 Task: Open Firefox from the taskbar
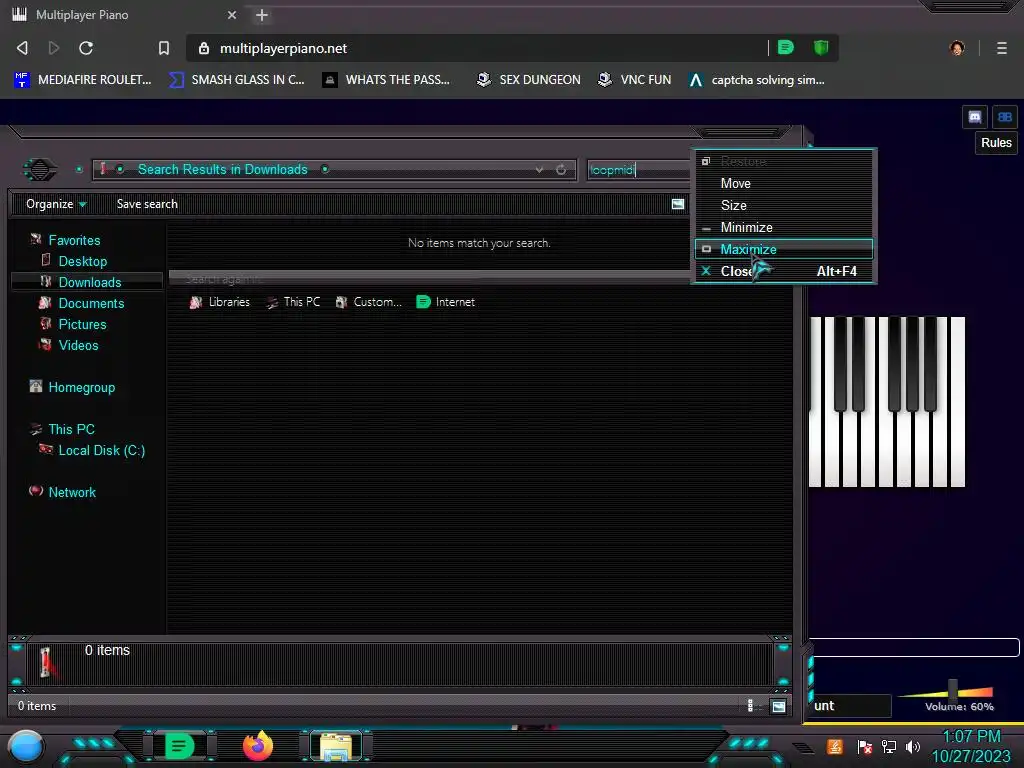[258, 746]
